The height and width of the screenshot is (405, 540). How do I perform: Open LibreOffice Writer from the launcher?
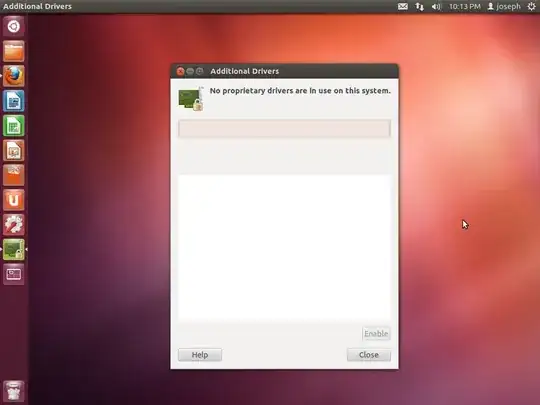coord(13,101)
